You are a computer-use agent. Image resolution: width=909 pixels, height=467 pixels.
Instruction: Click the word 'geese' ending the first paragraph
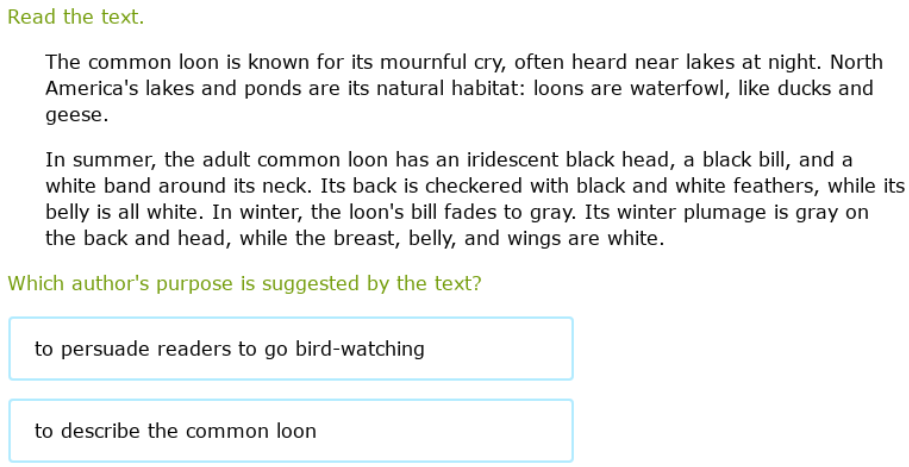tap(74, 114)
